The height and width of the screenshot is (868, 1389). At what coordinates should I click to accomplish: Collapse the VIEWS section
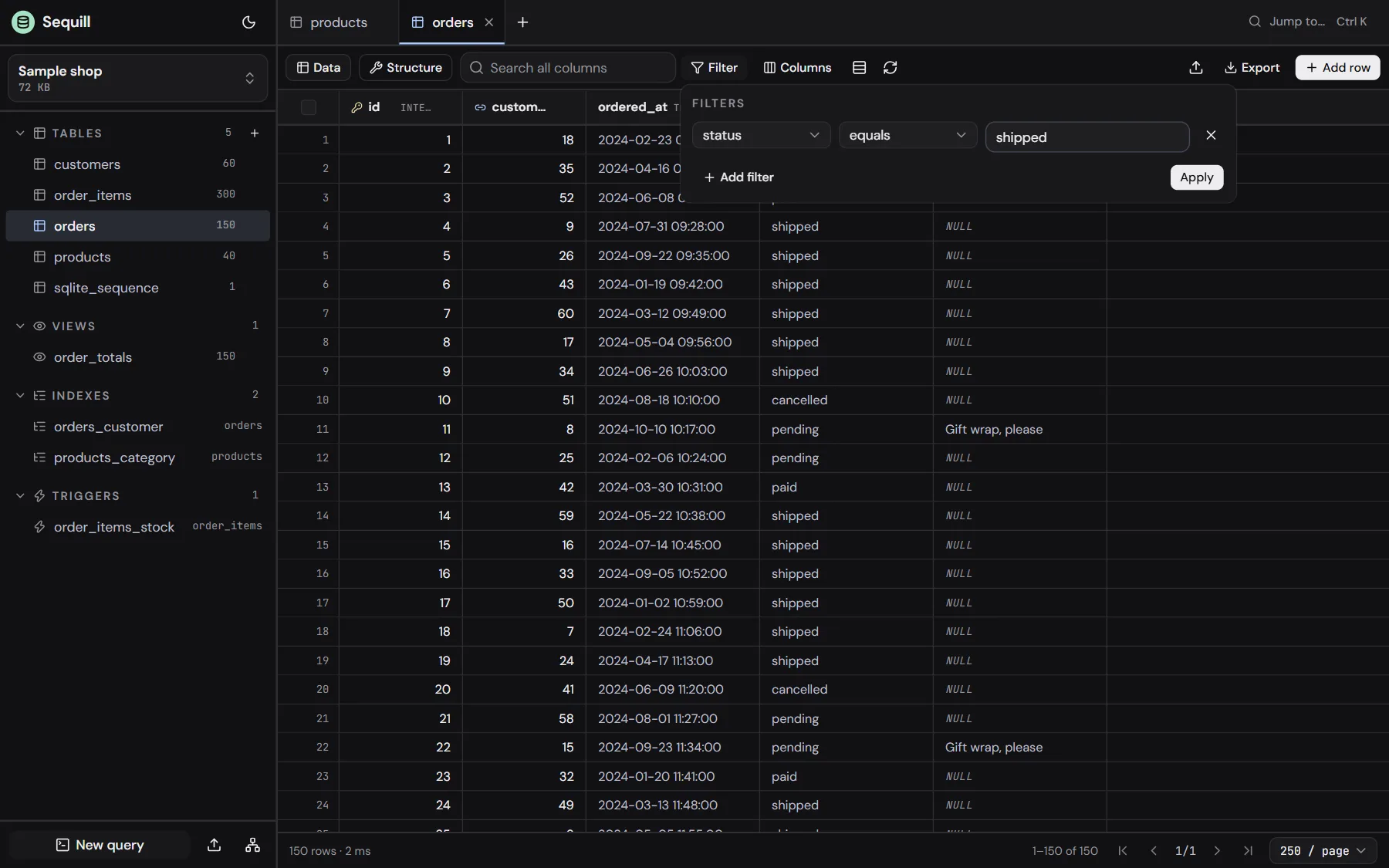pos(20,326)
